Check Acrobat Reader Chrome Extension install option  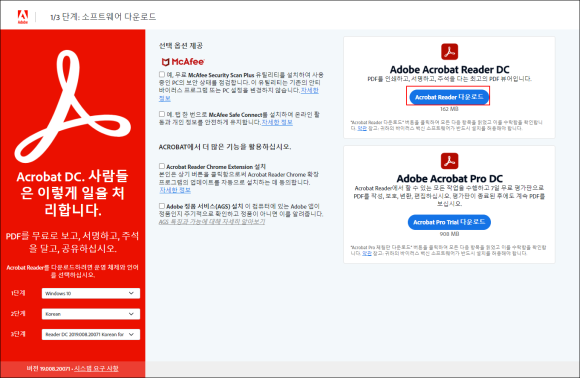tap(162, 166)
